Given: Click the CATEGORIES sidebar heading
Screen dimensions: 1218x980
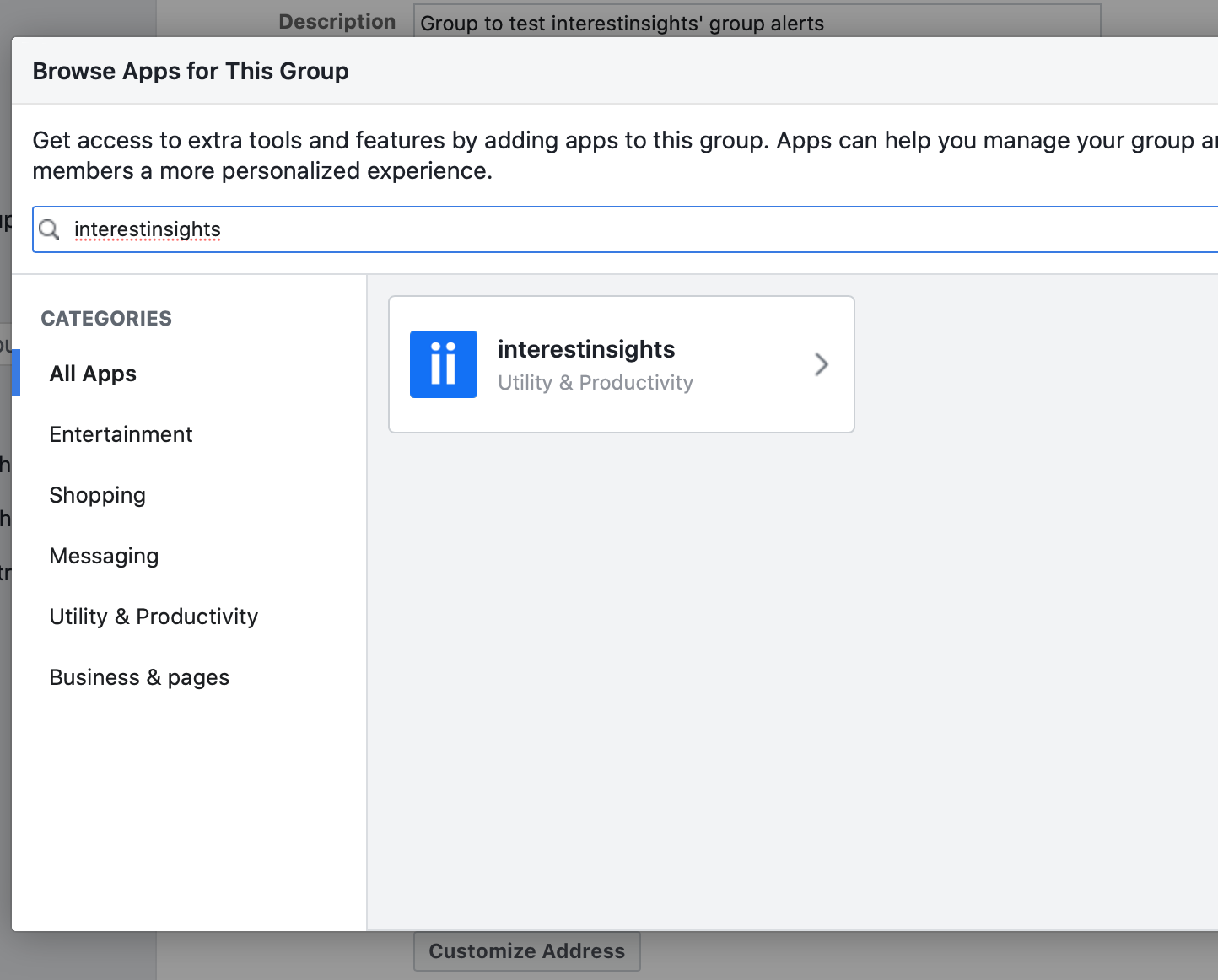Looking at the screenshot, I should [106, 319].
